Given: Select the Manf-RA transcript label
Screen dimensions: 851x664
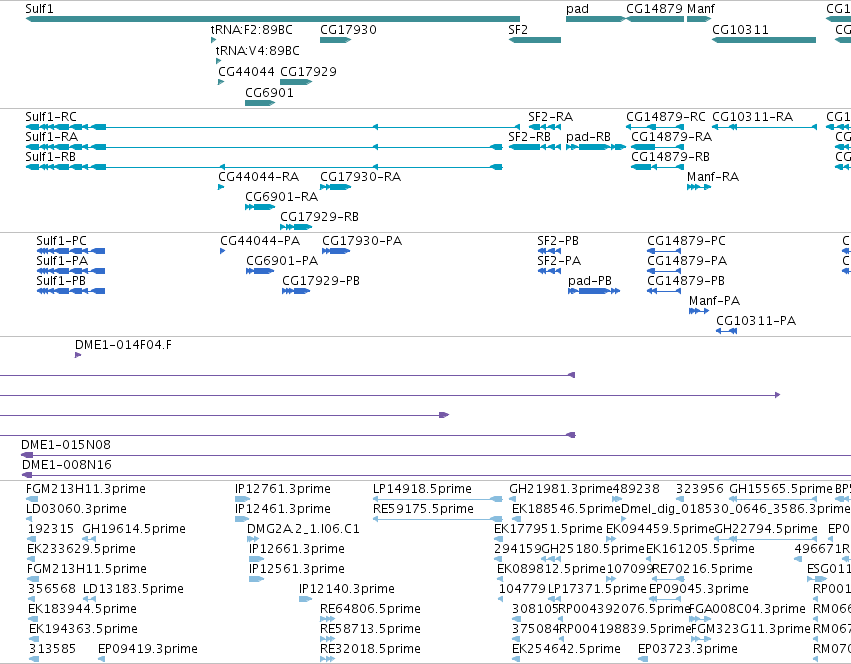Looking at the screenshot, I should [713, 177].
